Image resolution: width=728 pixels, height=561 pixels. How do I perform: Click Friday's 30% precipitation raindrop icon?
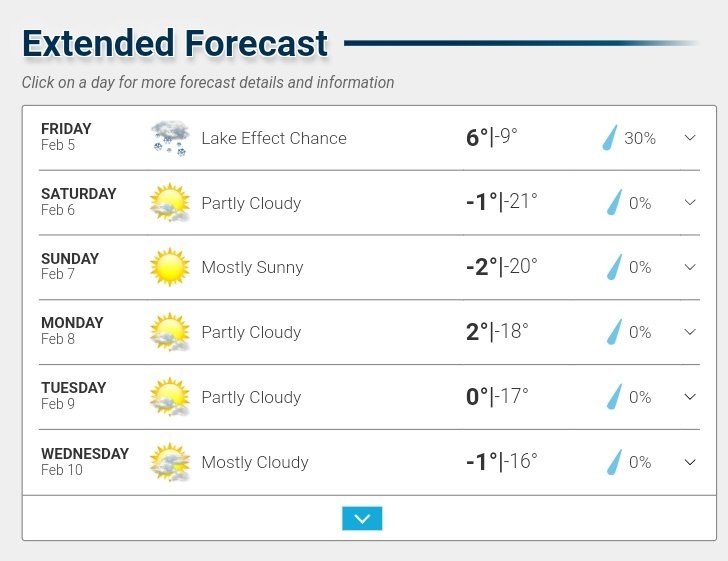click(x=610, y=137)
